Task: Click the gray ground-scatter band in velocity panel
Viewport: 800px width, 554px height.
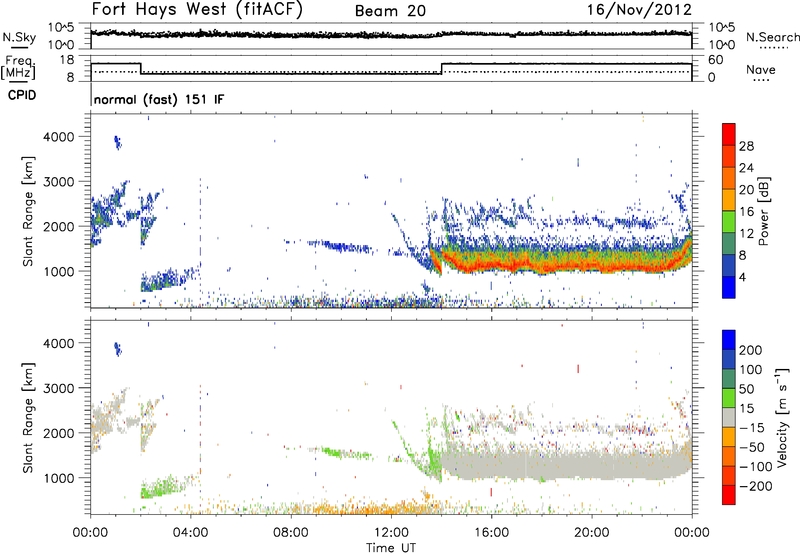Action: pos(566,463)
